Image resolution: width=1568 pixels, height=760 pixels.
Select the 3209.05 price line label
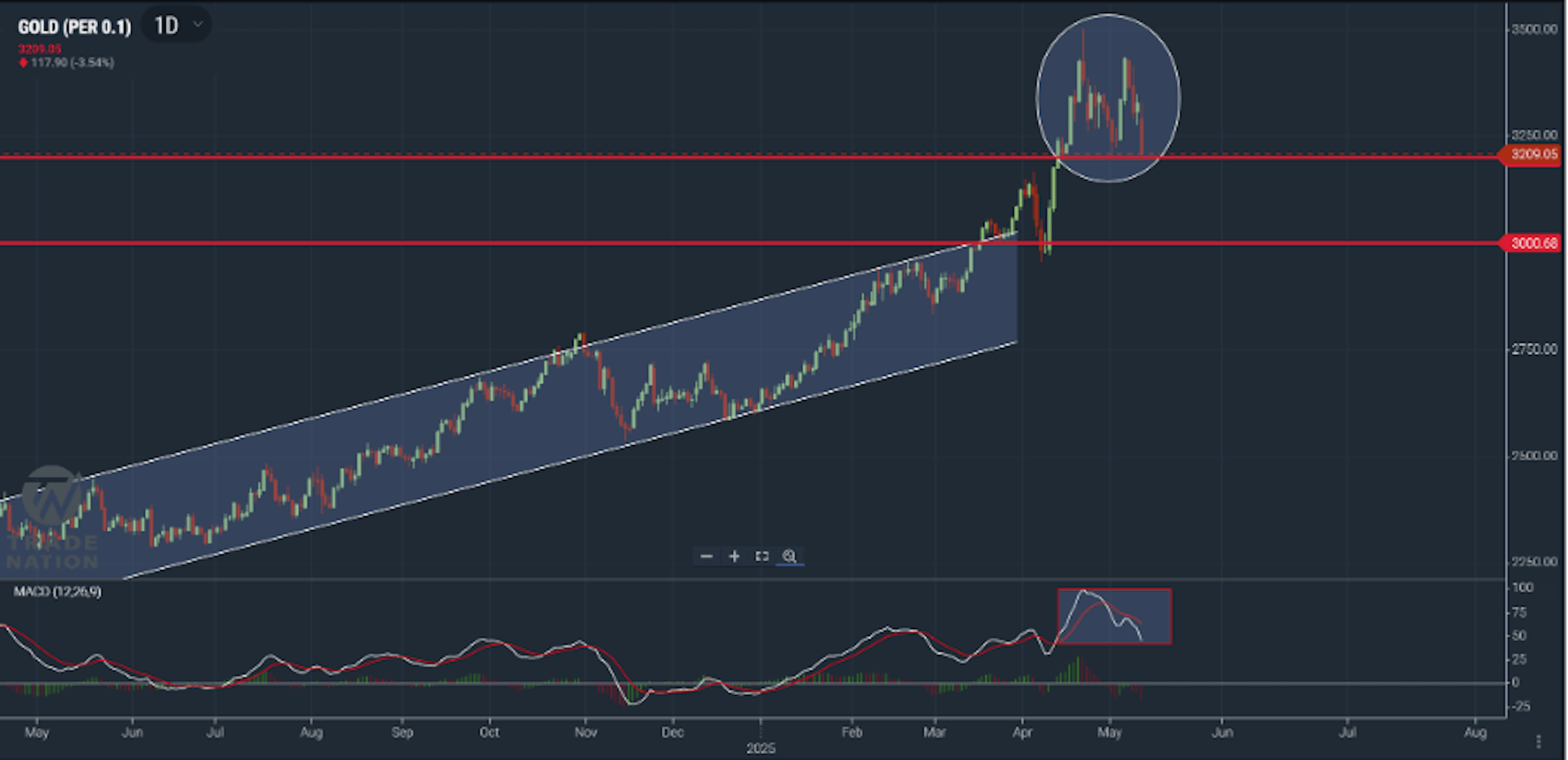point(1532,154)
